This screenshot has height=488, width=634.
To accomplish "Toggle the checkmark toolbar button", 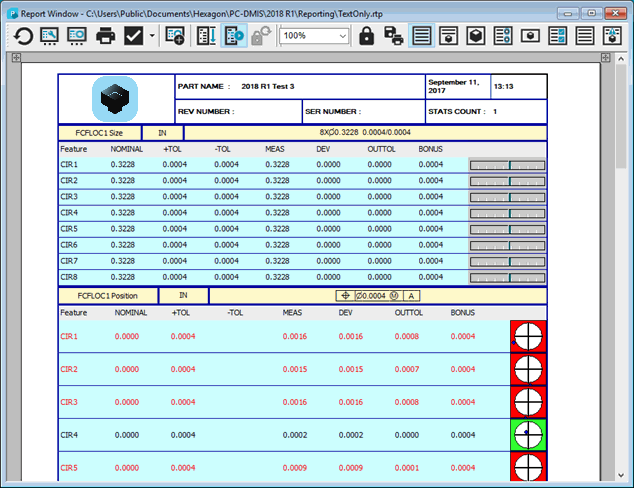I will coord(133,36).
